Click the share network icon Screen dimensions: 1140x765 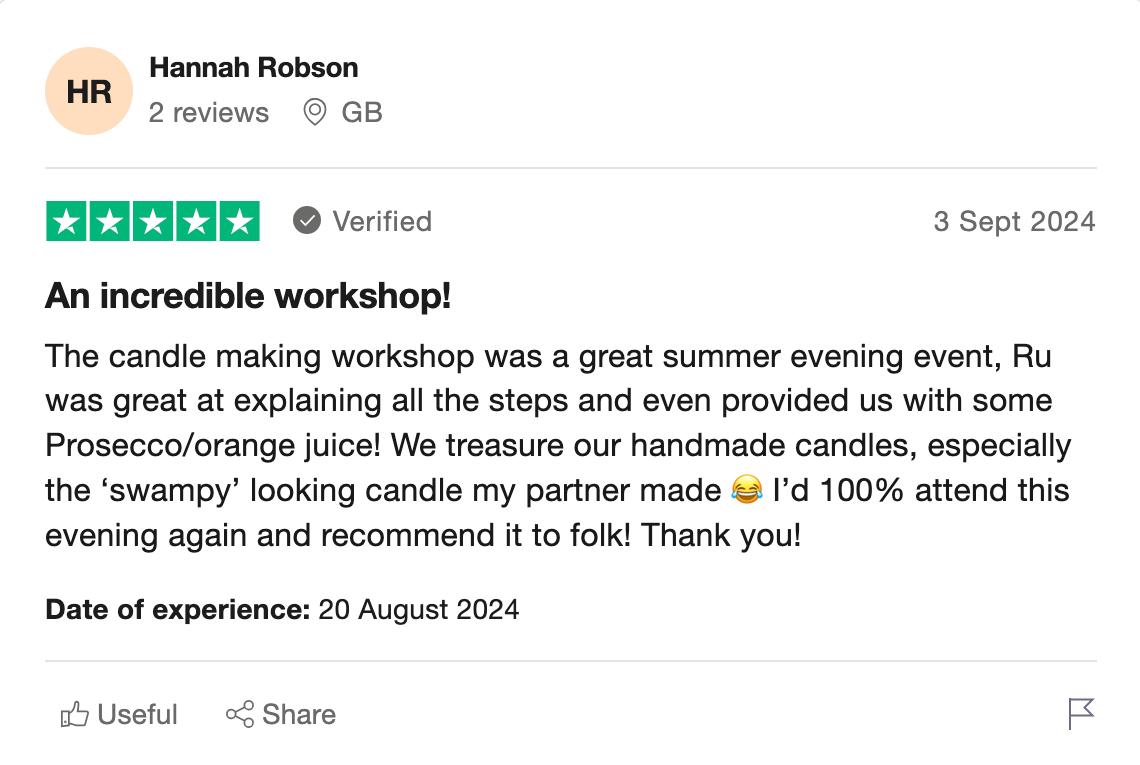click(x=240, y=715)
